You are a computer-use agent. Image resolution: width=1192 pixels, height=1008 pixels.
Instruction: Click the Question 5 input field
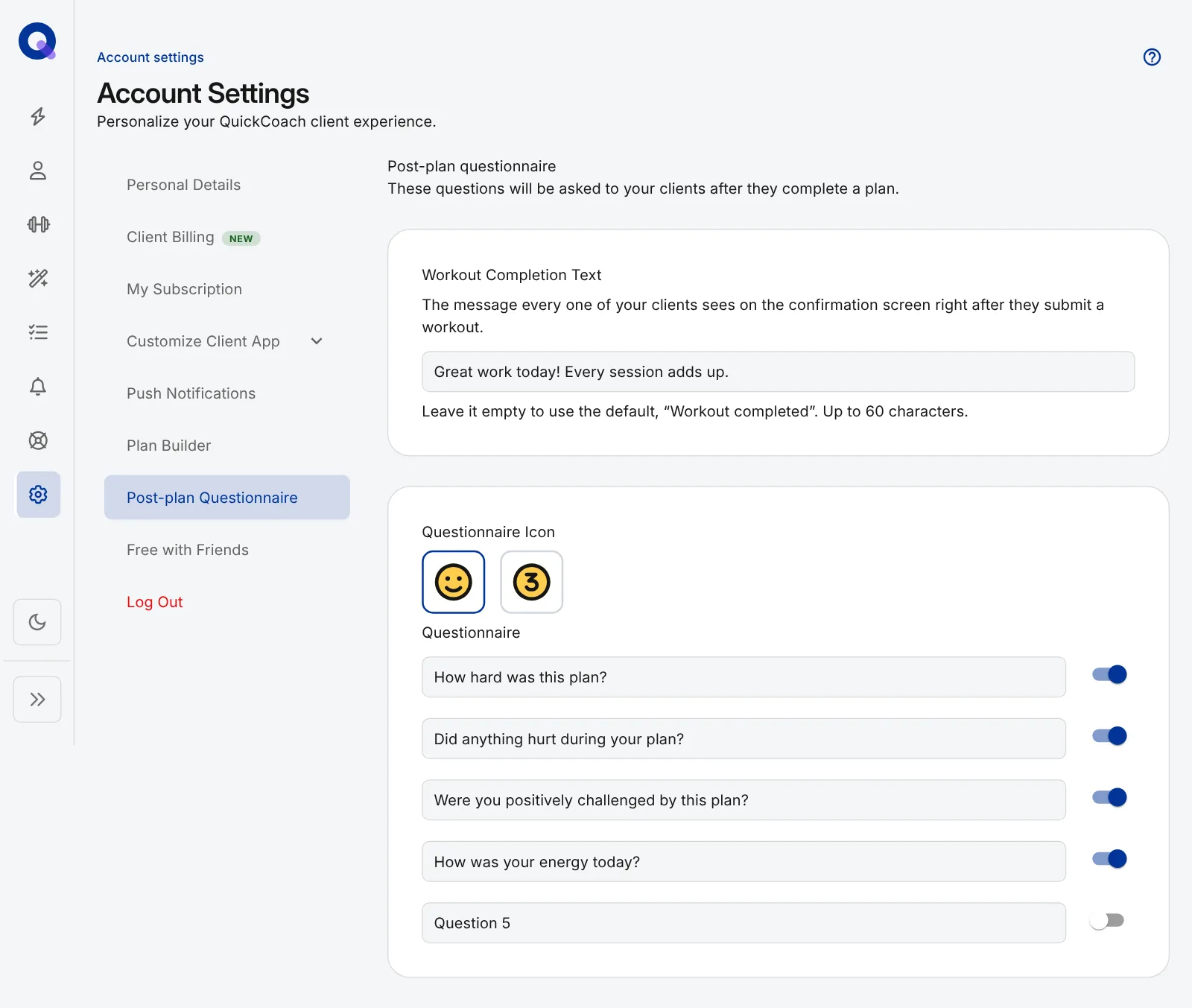point(744,923)
